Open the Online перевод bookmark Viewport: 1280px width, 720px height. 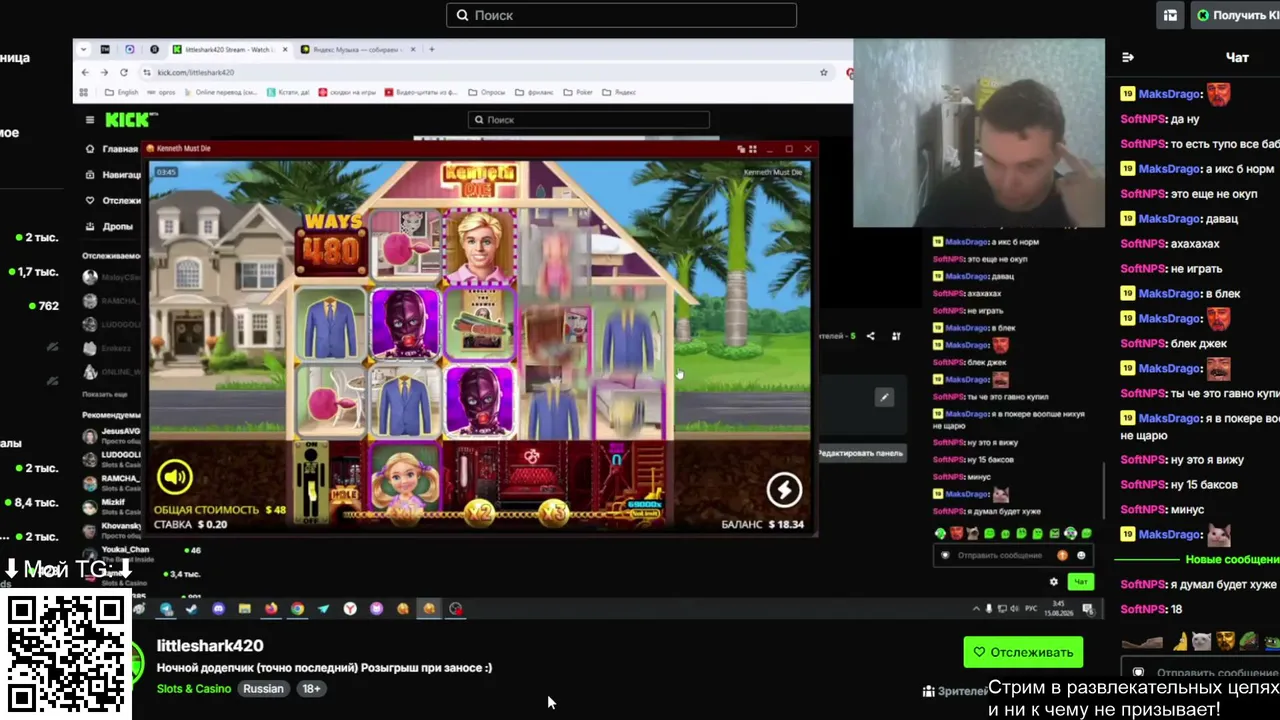[x=219, y=92]
